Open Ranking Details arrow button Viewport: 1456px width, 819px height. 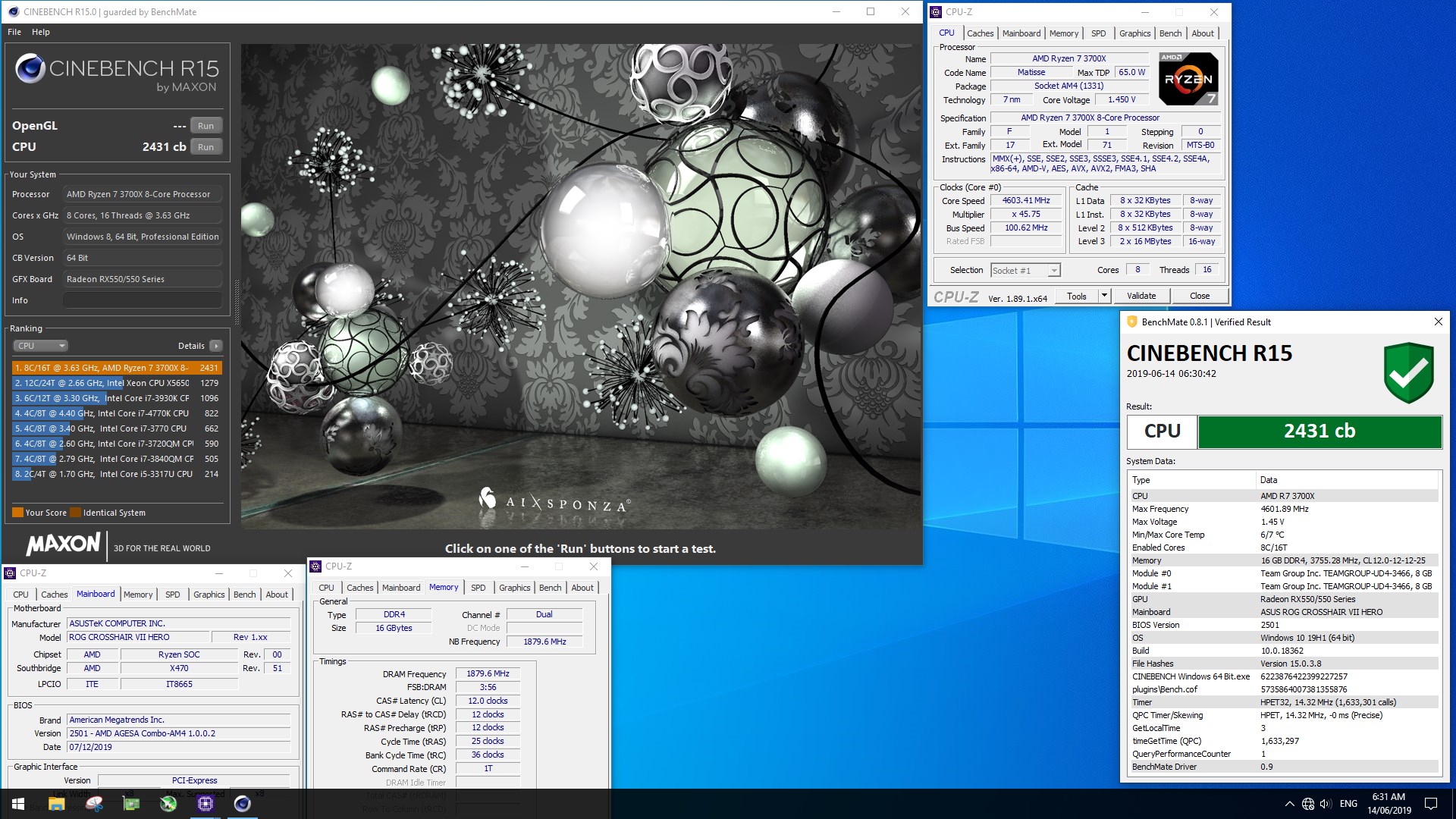[x=216, y=346]
